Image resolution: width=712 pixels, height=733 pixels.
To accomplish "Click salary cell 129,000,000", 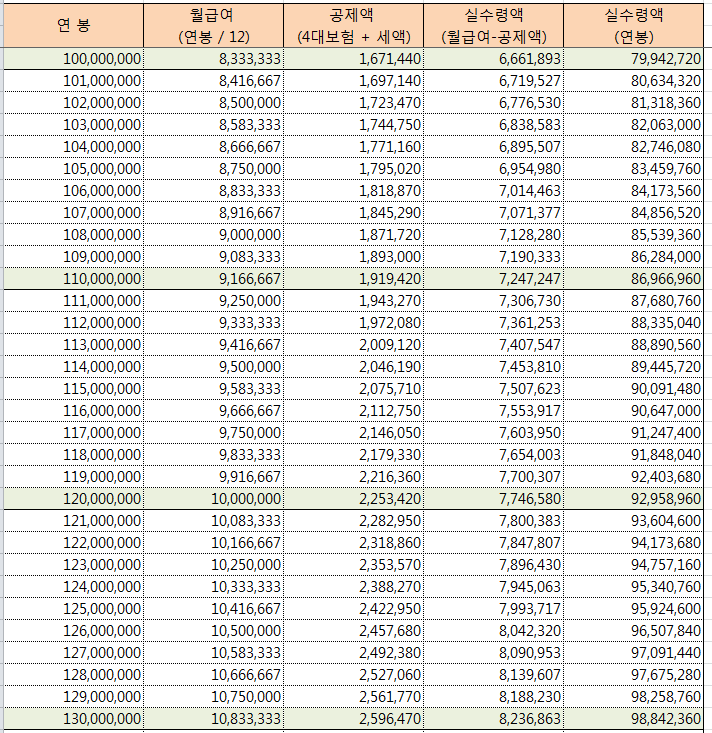I will coord(73,696).
